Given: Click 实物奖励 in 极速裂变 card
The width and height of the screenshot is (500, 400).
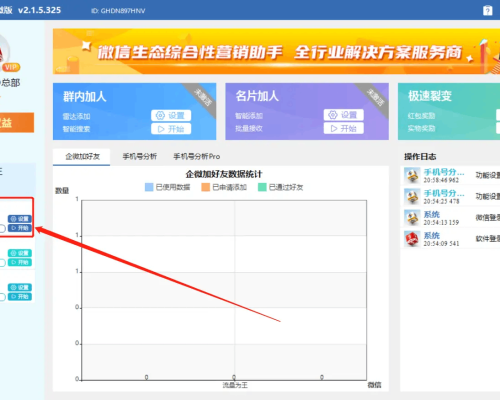Looking at the screenshot, I should pyautogui.click(x=421, y=128).
